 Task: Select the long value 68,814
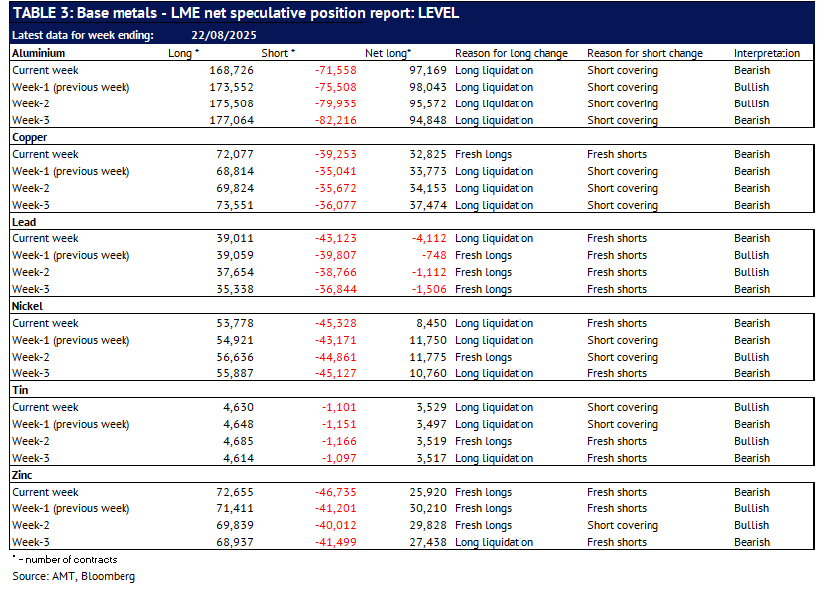point(235,171)
